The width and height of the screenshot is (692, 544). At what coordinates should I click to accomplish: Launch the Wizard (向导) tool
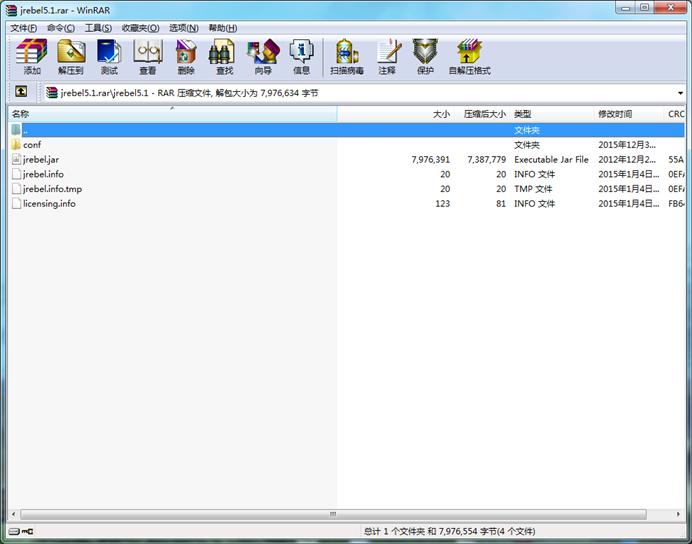[x=263, y=57]
